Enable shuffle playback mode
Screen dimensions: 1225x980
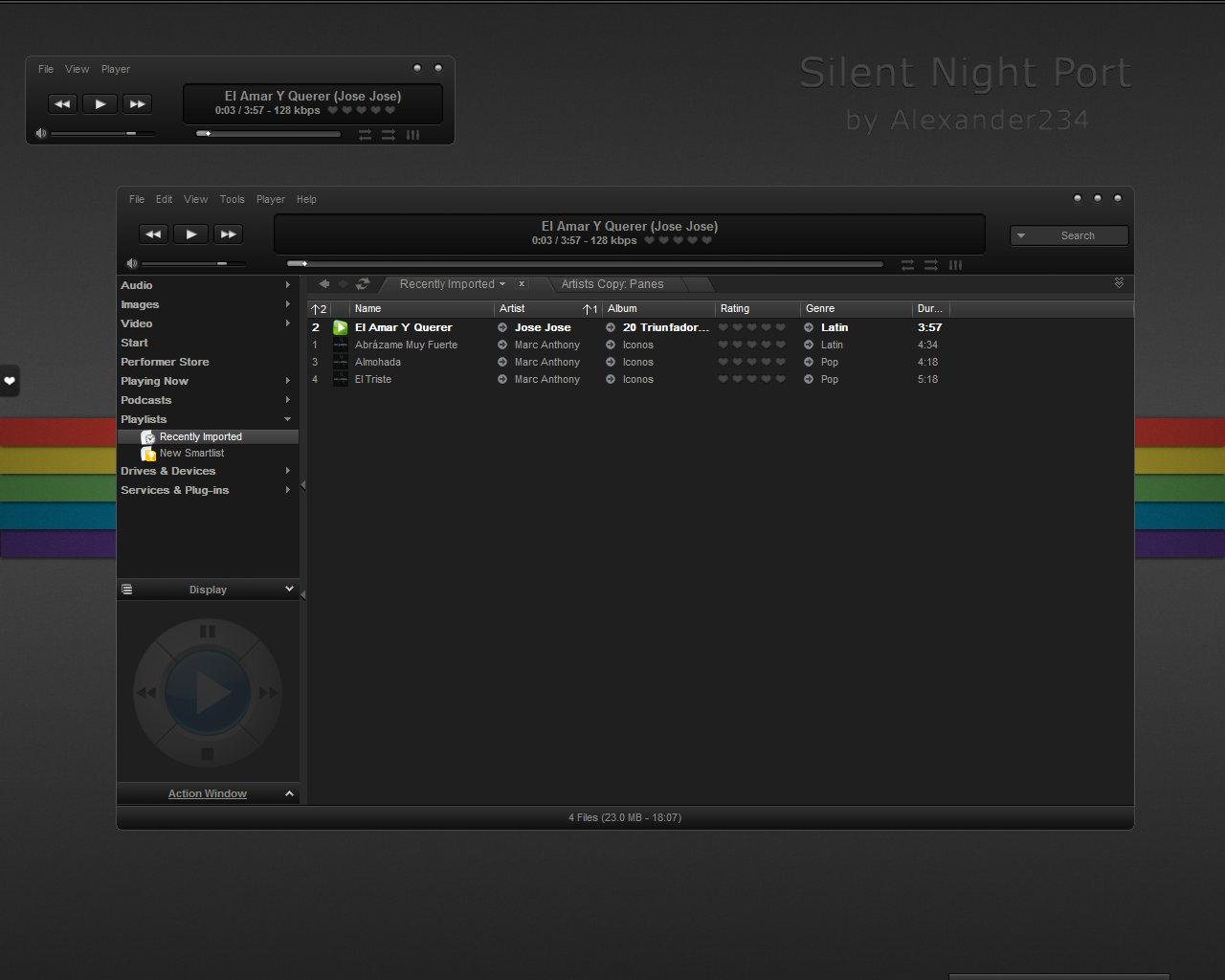coord(907,265)
